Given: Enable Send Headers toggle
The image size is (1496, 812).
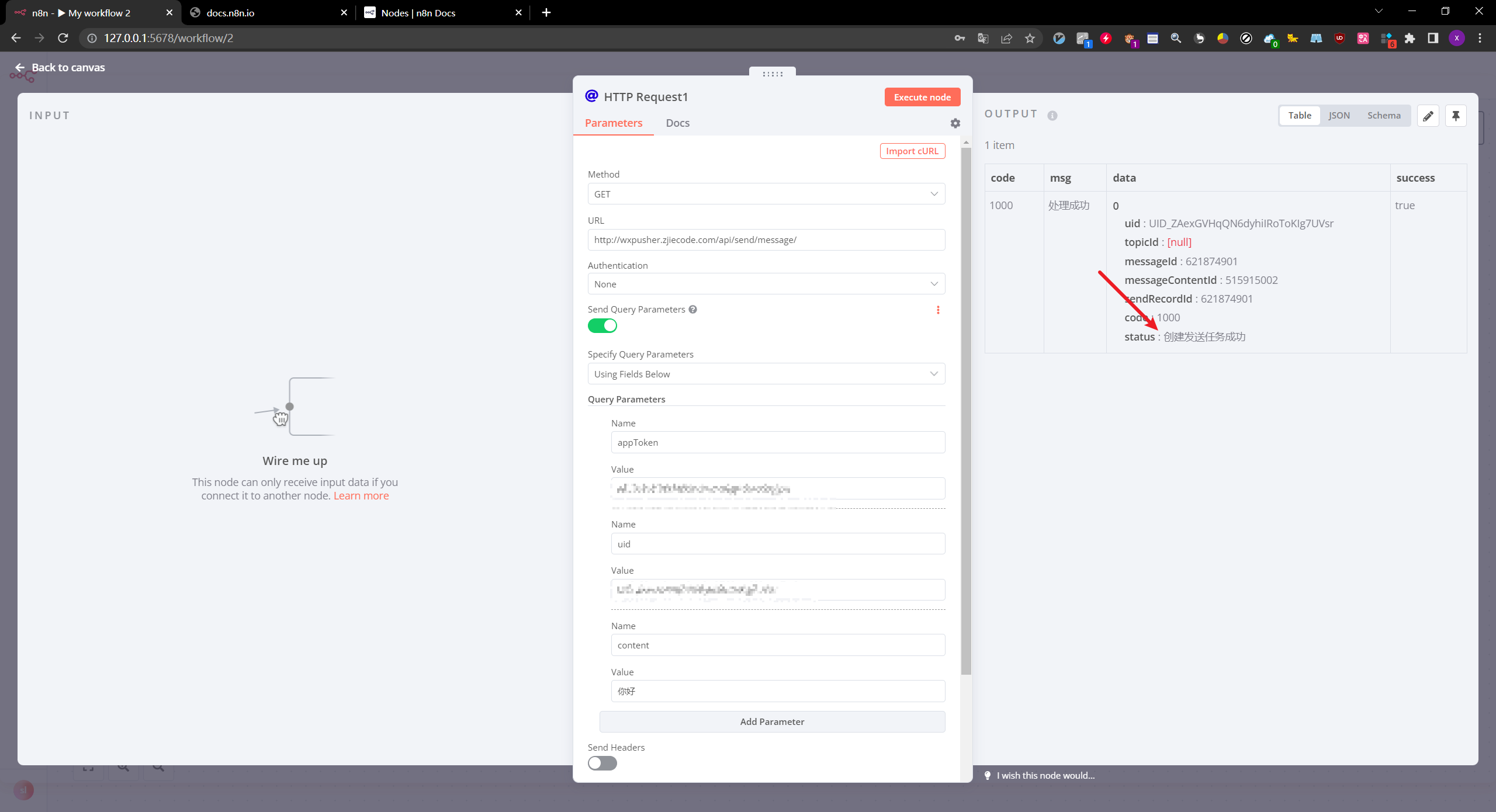Looking at the screenshot, I should [602, 764].
